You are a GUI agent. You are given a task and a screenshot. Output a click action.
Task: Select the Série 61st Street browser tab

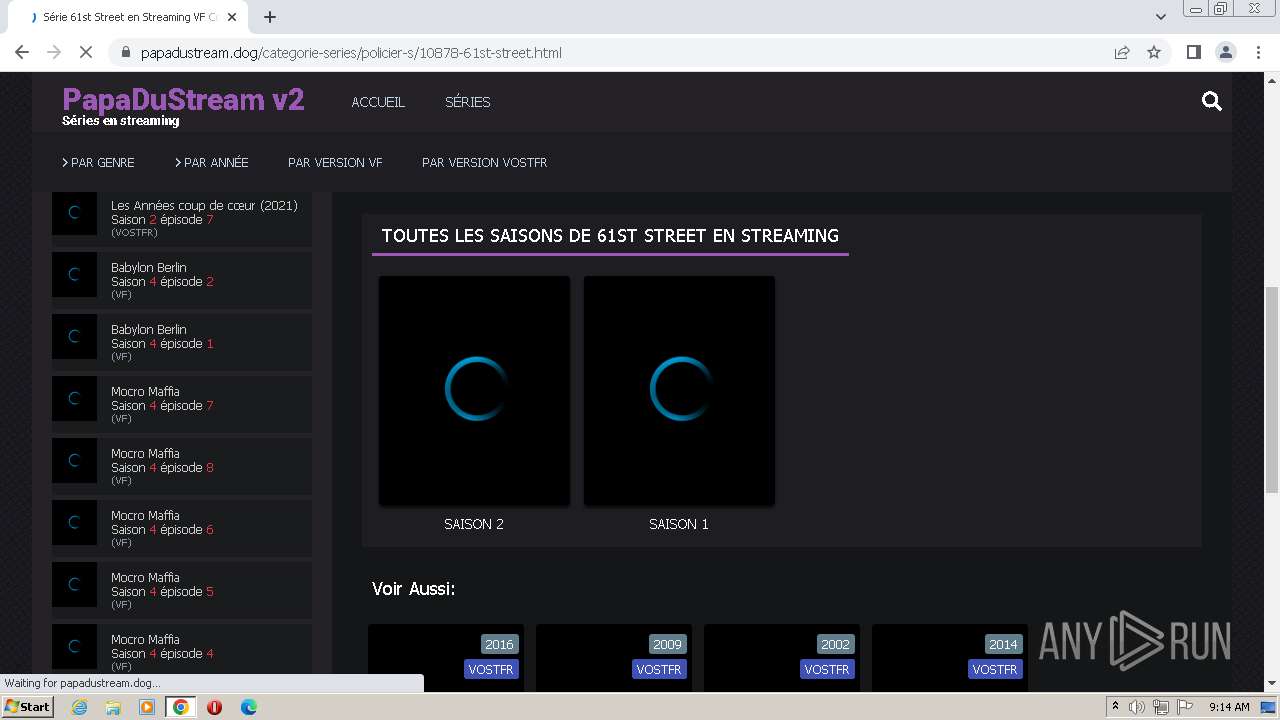pos(130,17)
